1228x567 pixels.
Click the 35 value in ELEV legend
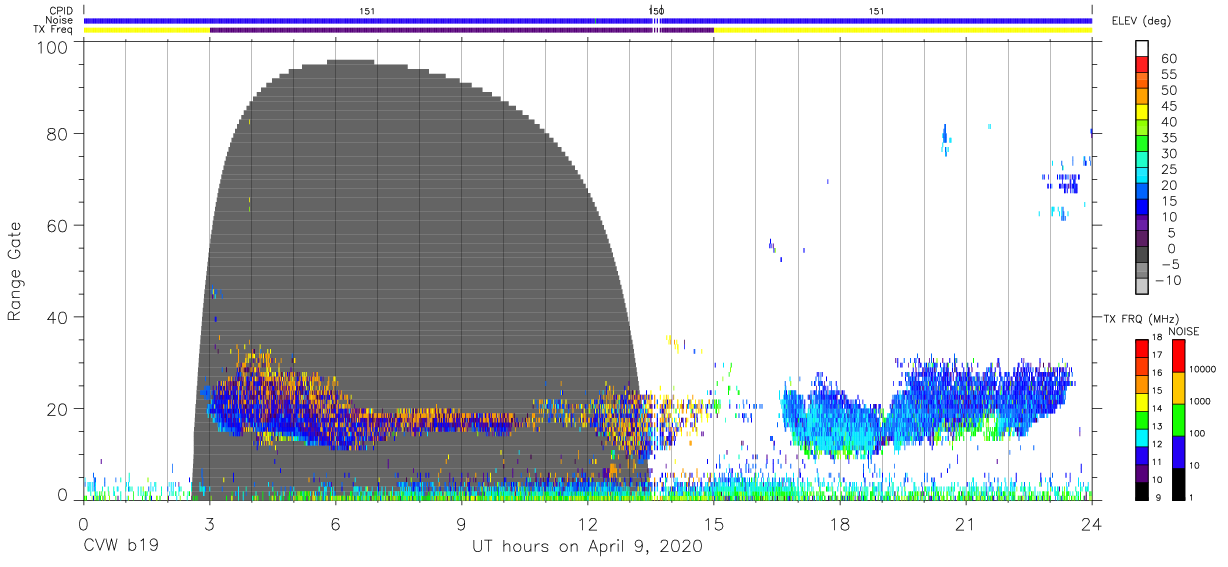click(1168, 138)
